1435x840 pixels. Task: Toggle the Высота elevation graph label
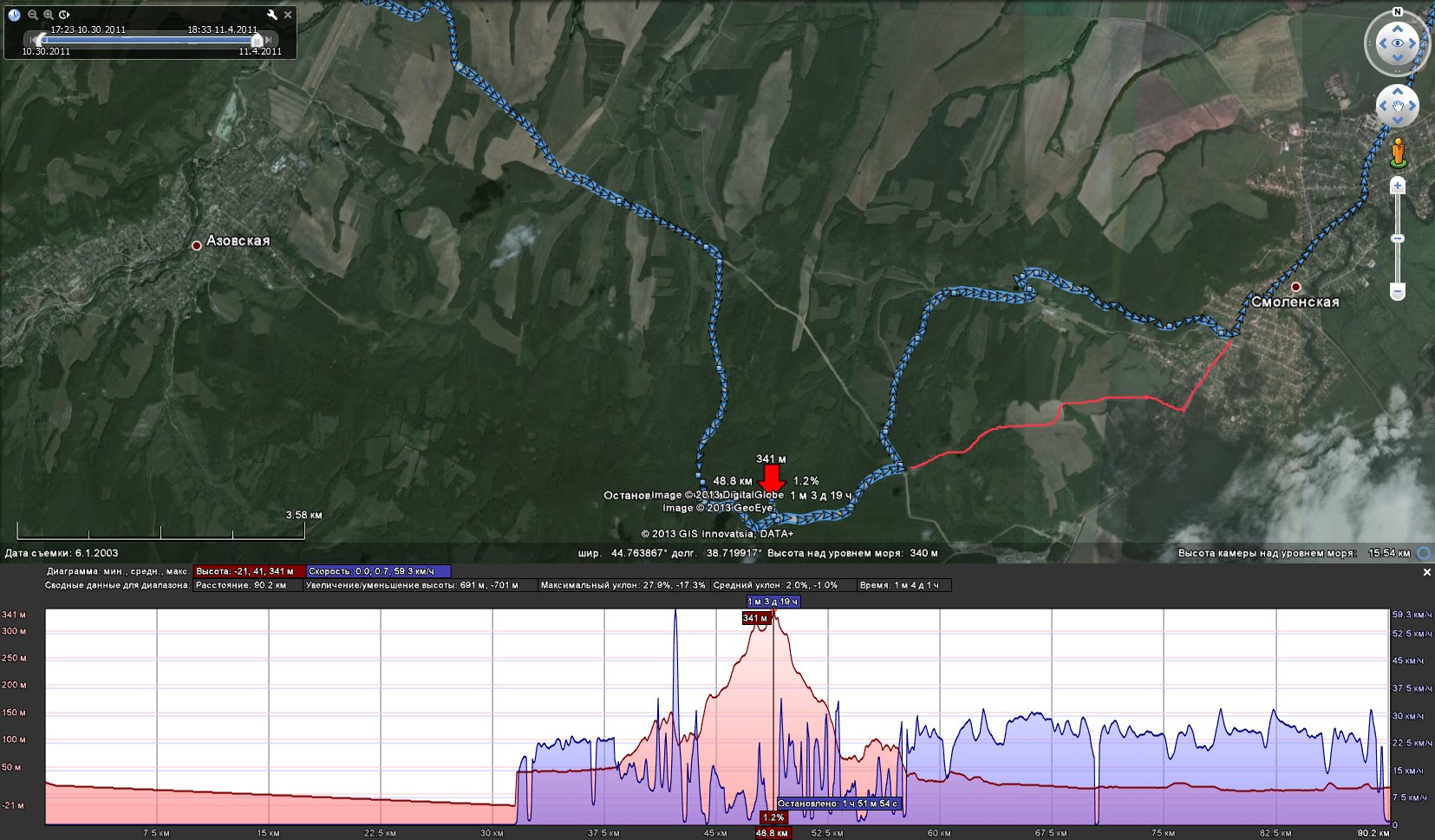point(249,571)
